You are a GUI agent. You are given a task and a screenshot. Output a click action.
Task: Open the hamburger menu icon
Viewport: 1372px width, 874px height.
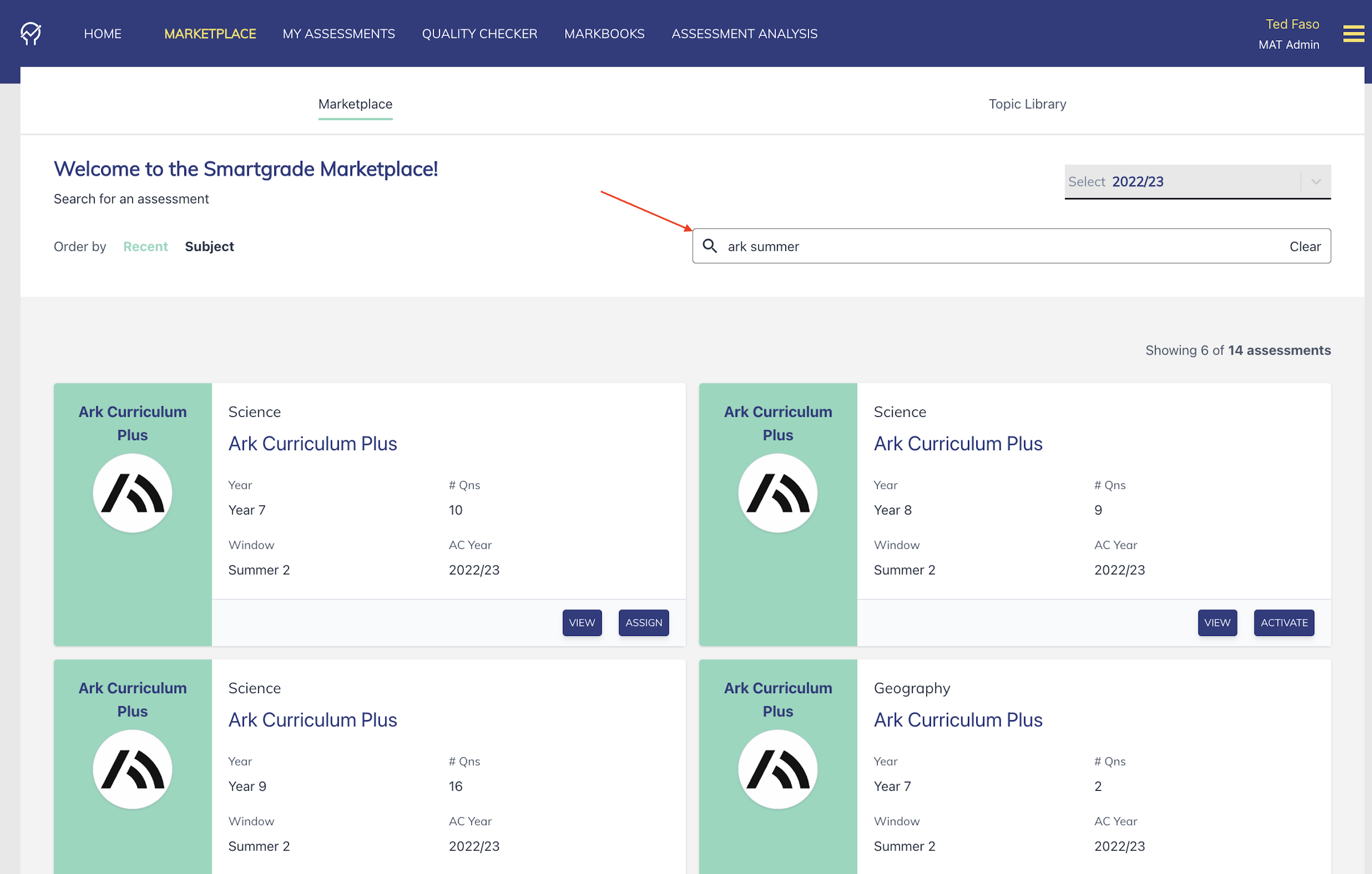coord(1353,34)
